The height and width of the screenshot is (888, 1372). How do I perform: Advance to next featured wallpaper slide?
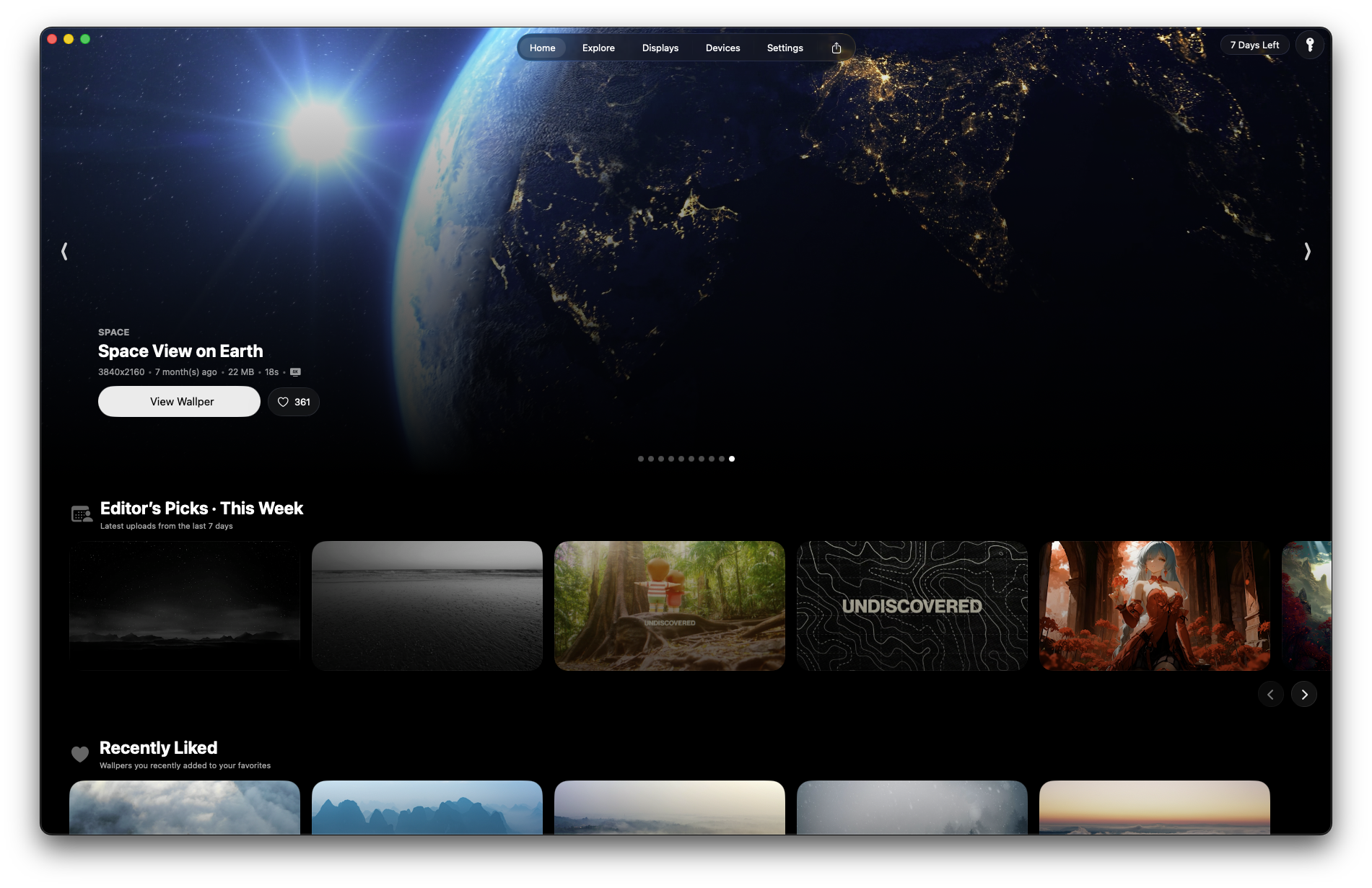[1307, 251]
